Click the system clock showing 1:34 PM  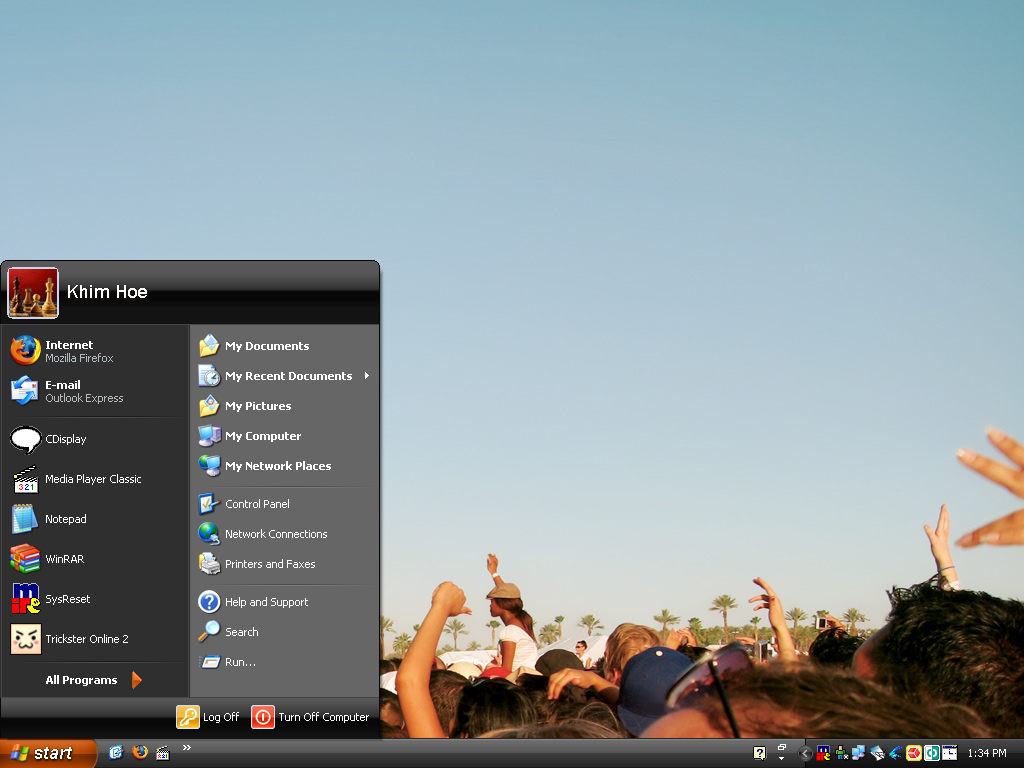coord(987,754)
